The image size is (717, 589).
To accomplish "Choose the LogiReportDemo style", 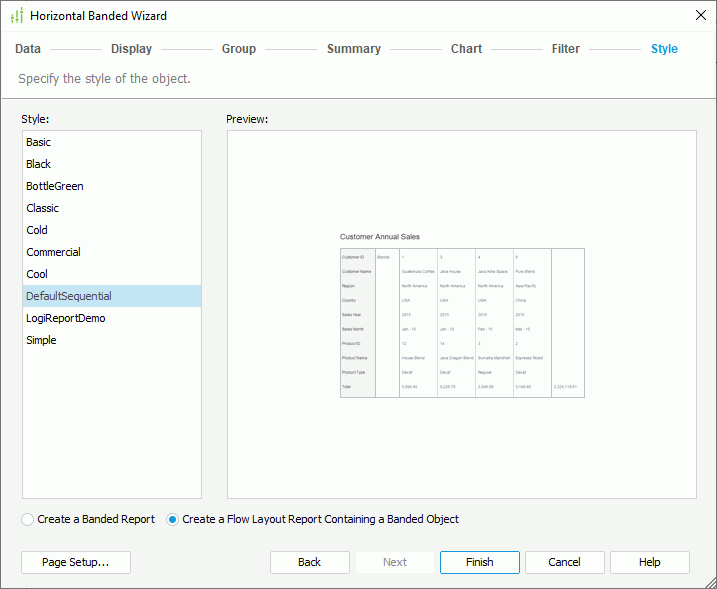I will [66, 318].
